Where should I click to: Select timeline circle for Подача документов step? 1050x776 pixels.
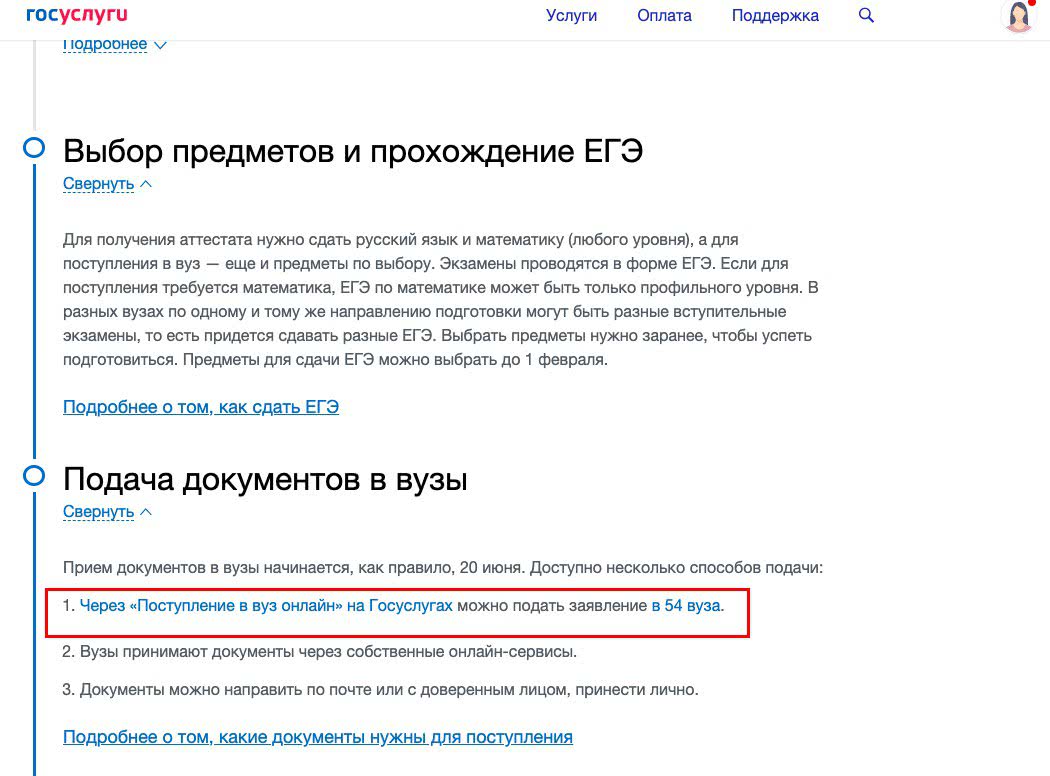tap(34, 475)
